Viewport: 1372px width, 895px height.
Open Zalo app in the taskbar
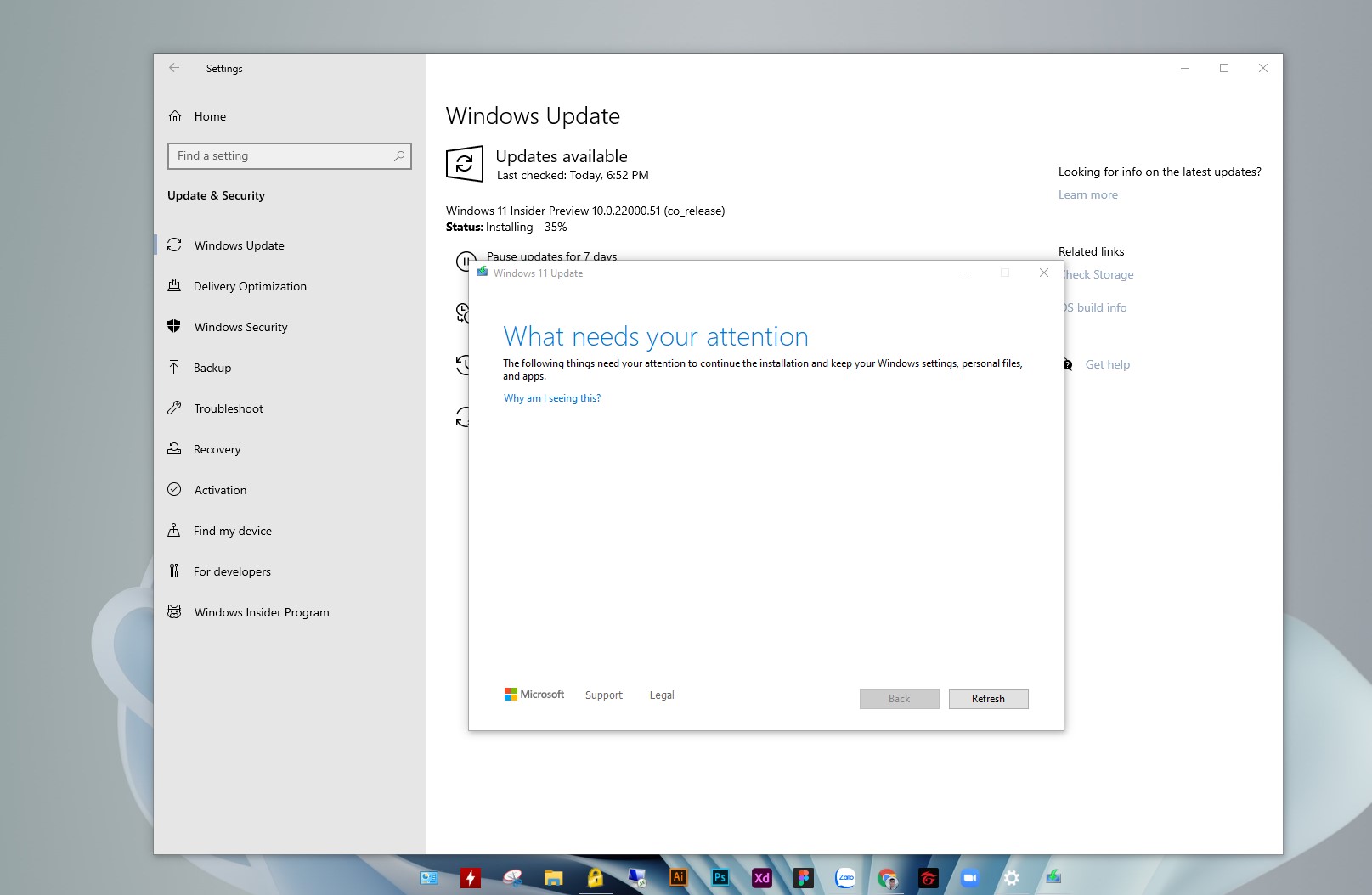point(845,877)
